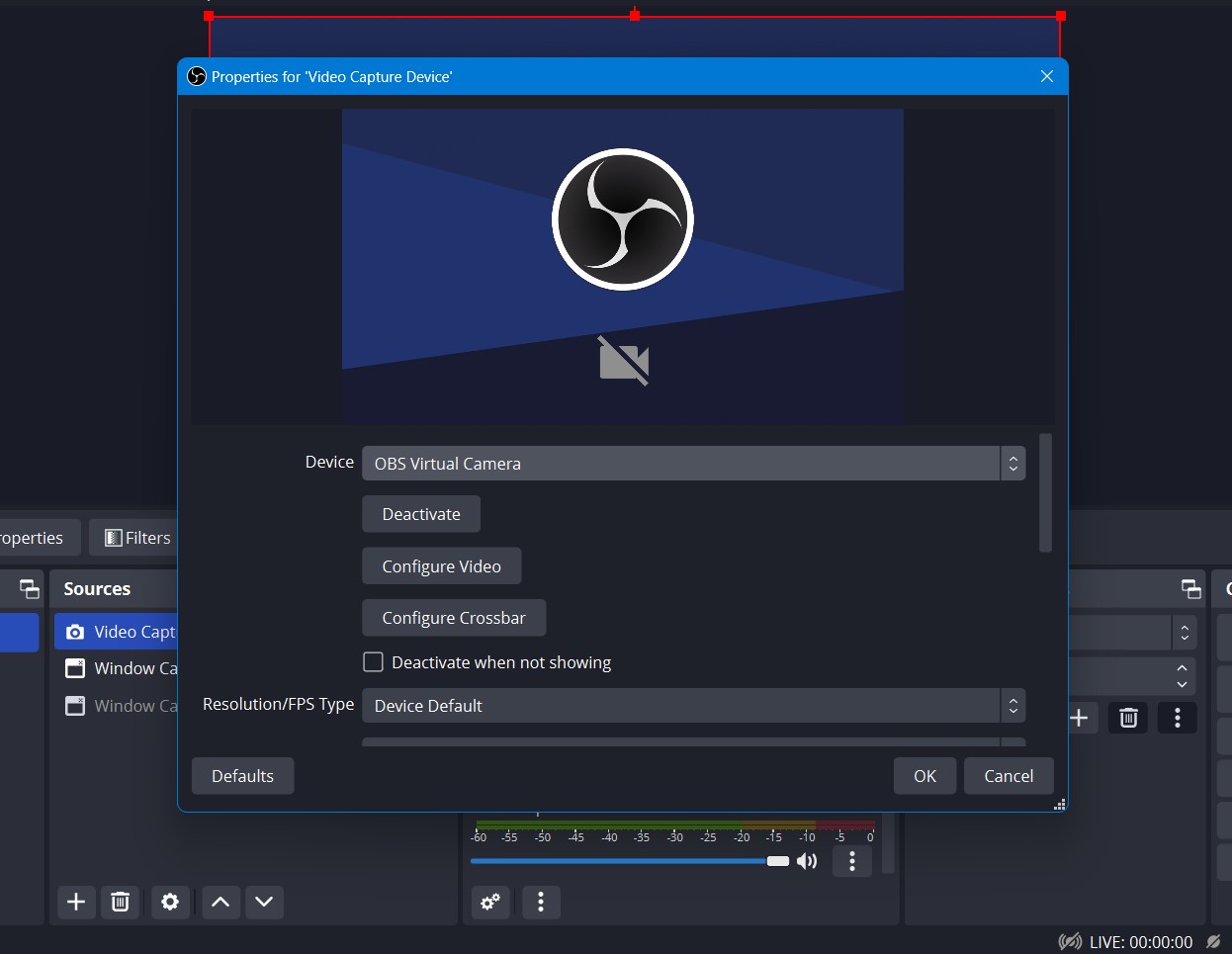Open source properties via the gear icon
The image size is (1232, 954).
[170, 903]
